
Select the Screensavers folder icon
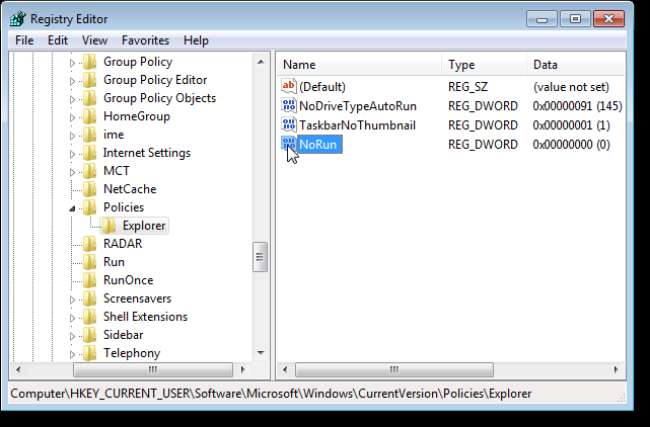click(89, 299)
